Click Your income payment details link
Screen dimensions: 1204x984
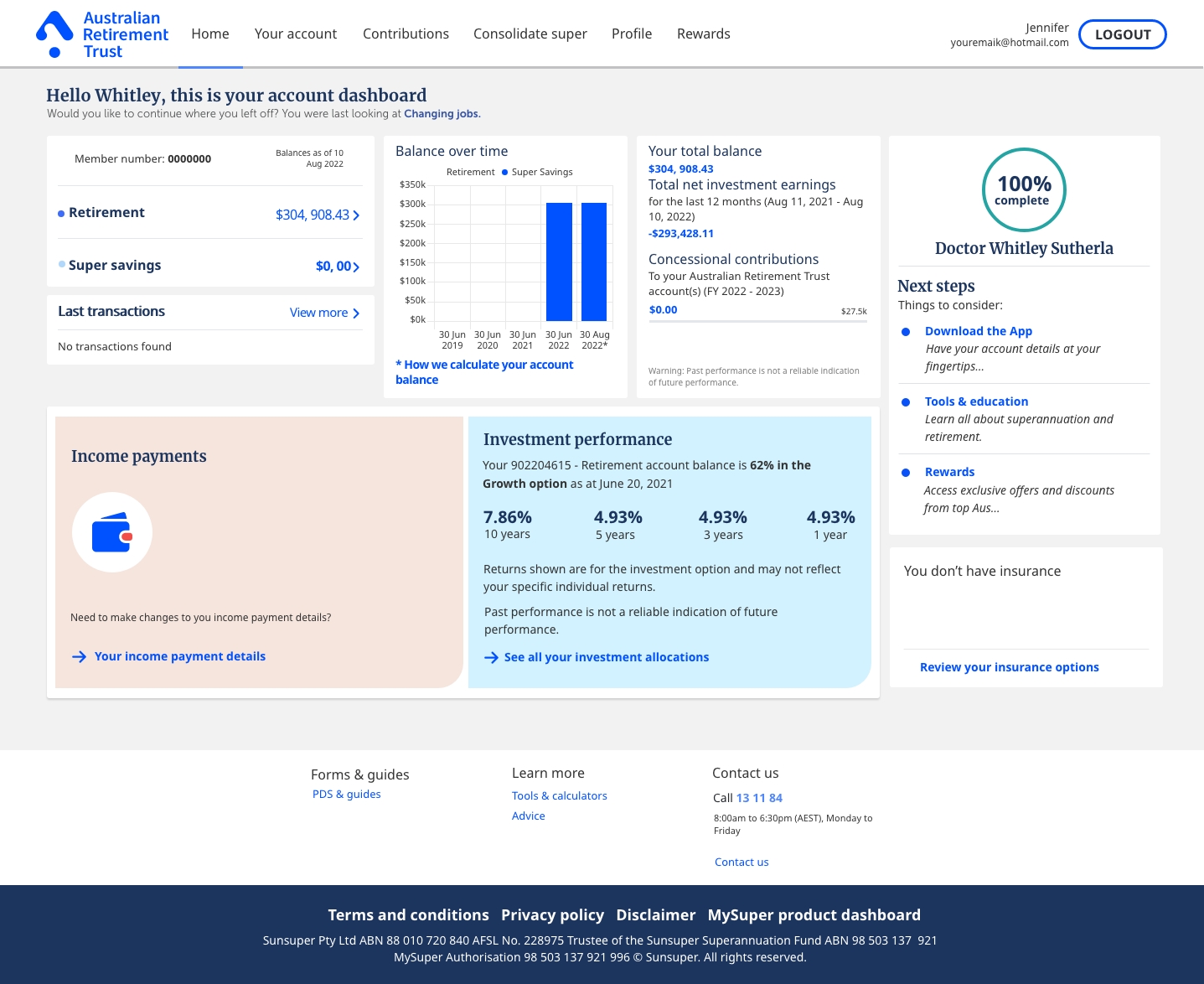pos(180,656)
